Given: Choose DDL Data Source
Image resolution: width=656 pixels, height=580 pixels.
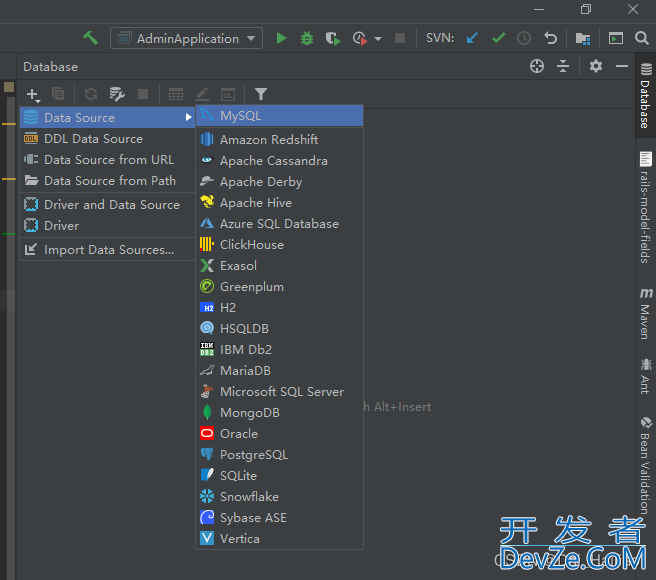Looking at the screenshot, I should tap(108, 139).
